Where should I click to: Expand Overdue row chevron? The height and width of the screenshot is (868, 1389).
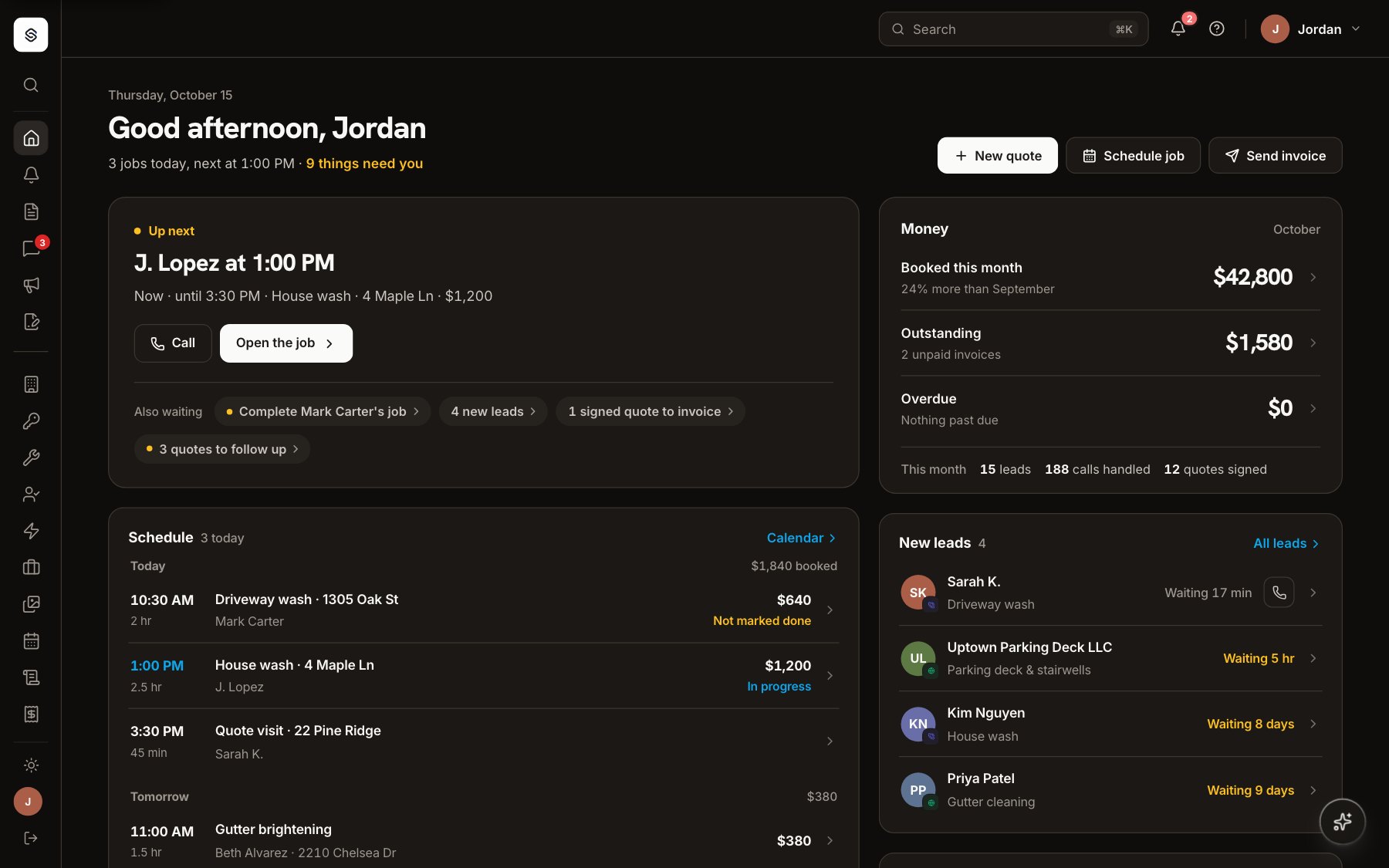coord(1313,408)
